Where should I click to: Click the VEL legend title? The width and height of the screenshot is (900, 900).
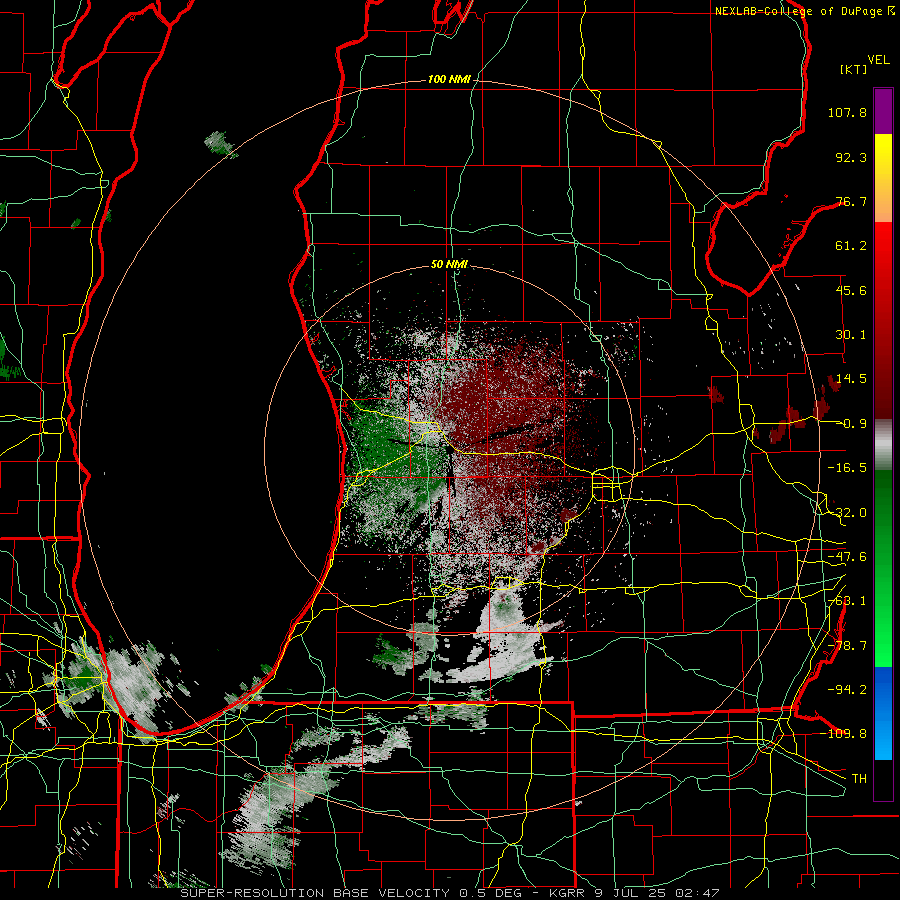[879, 60]
